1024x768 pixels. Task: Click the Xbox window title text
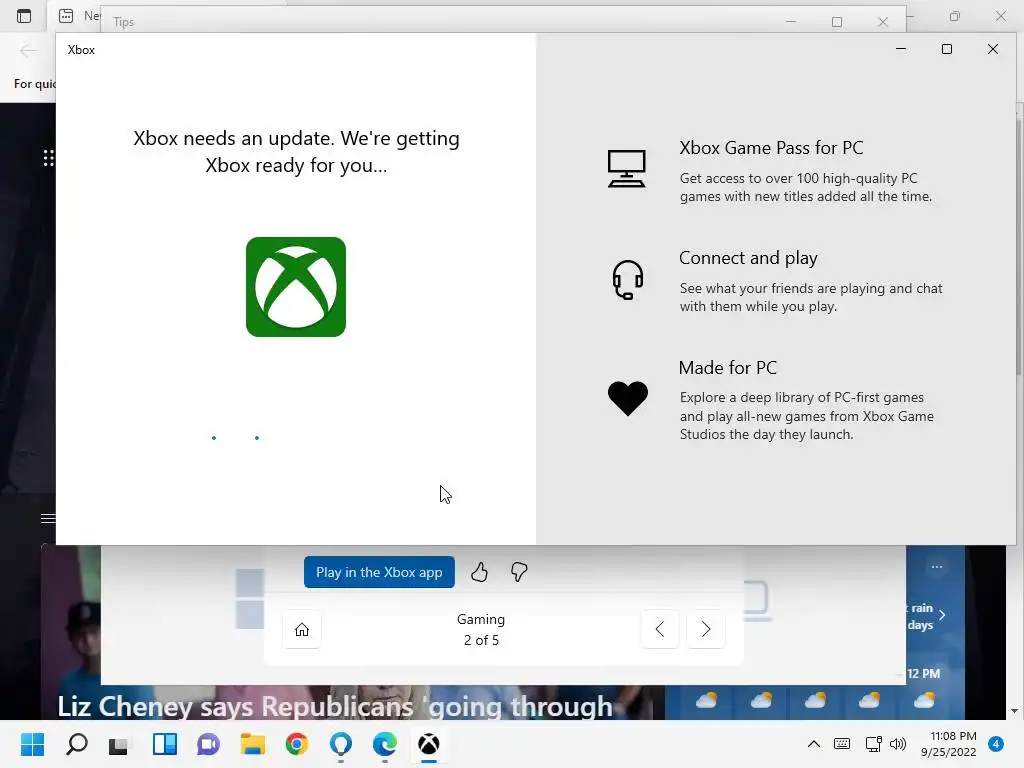pos(81,50)
